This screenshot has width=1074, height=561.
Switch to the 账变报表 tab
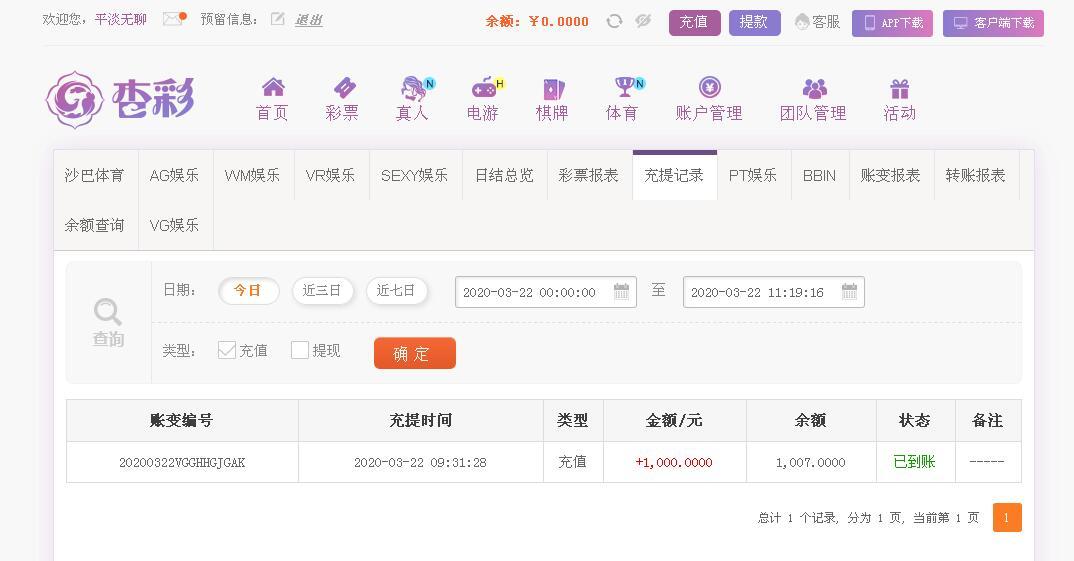(891, 175)
